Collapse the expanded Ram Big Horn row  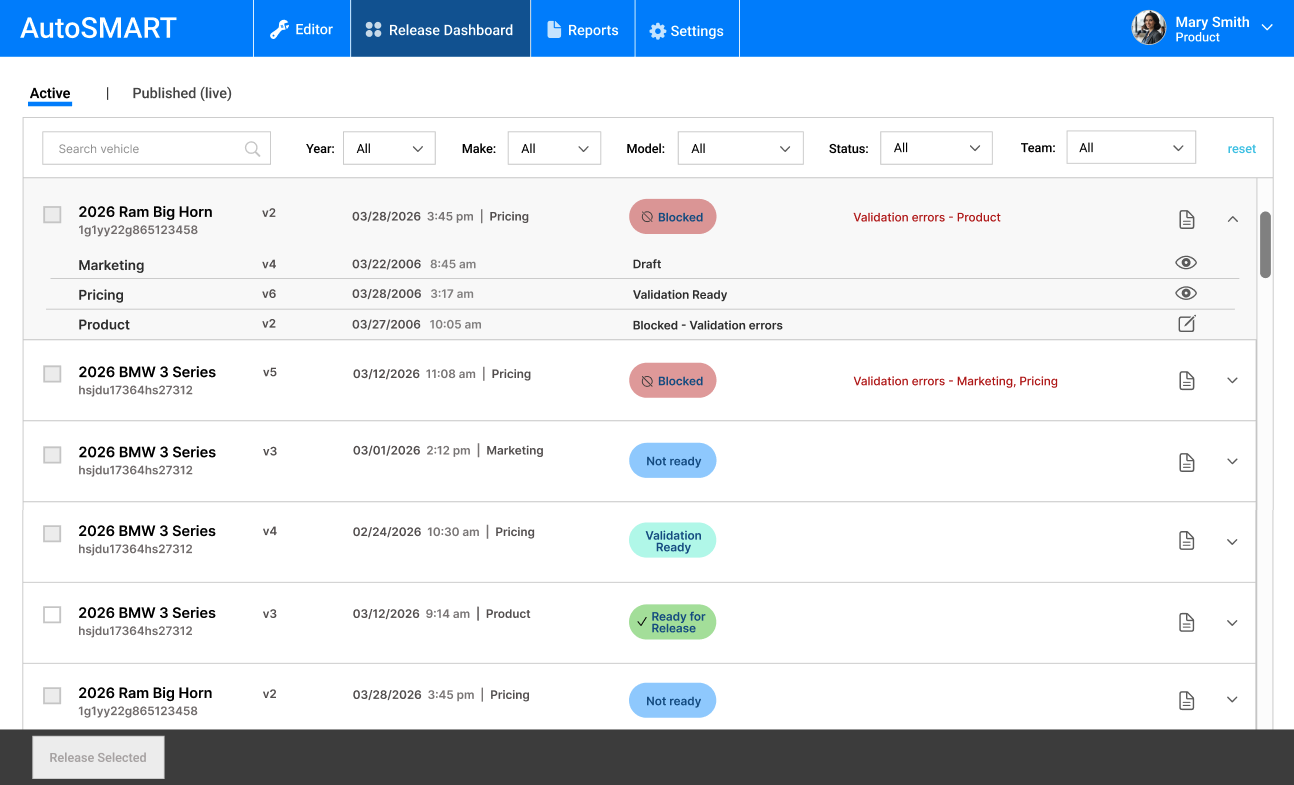pos(1232,219)
